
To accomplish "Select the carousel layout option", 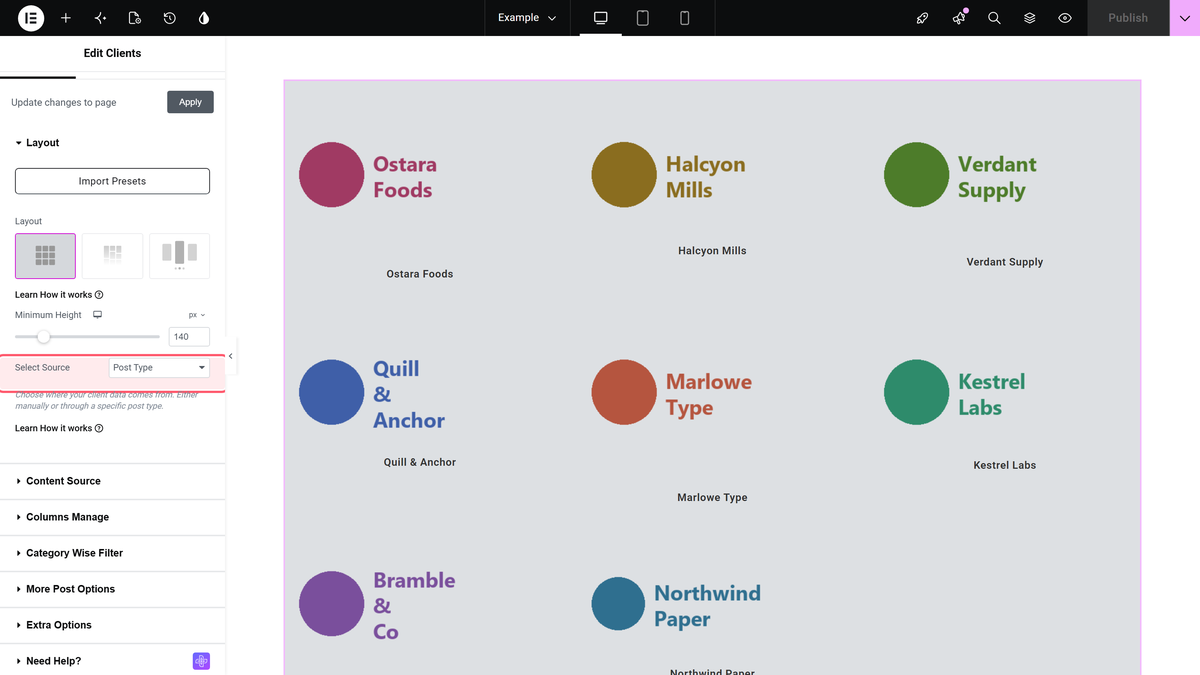I will click(x=179, y=256).
